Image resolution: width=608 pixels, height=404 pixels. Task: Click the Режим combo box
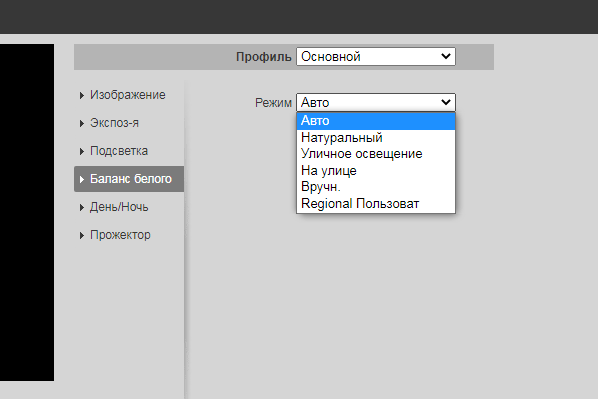point(375,102)
